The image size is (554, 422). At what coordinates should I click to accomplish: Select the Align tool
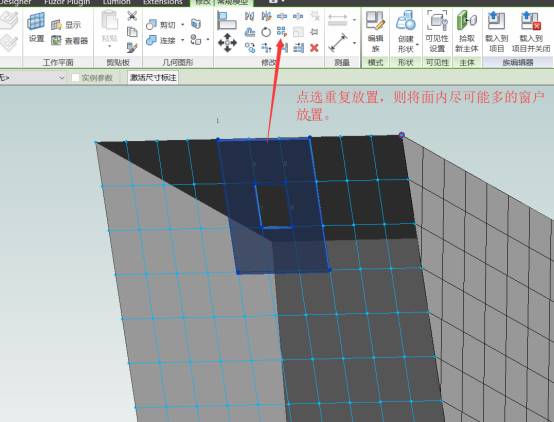[x=226, y=20]
